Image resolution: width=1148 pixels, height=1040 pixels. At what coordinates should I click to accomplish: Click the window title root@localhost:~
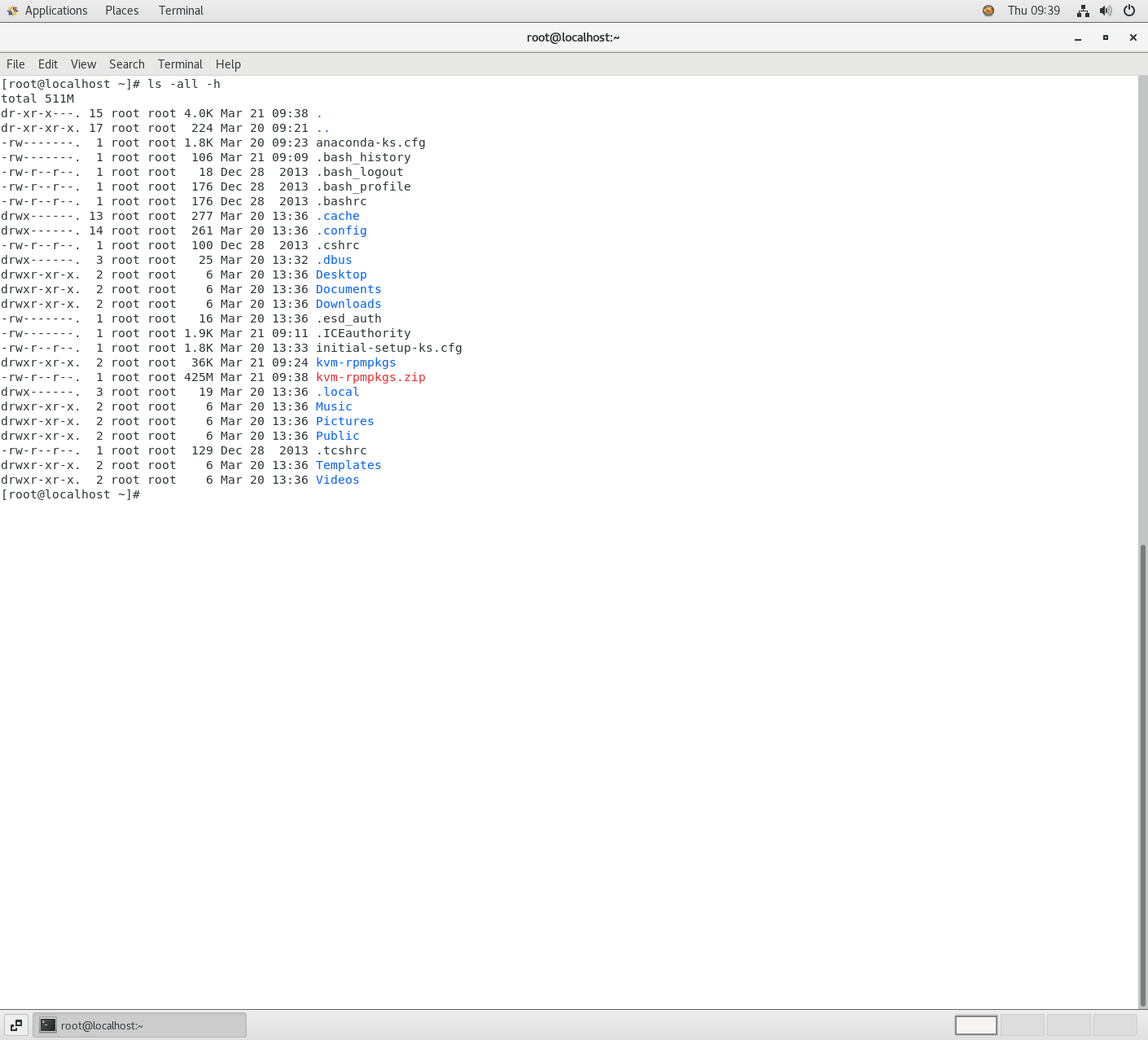pyautogui.click(x=573, y=37)
